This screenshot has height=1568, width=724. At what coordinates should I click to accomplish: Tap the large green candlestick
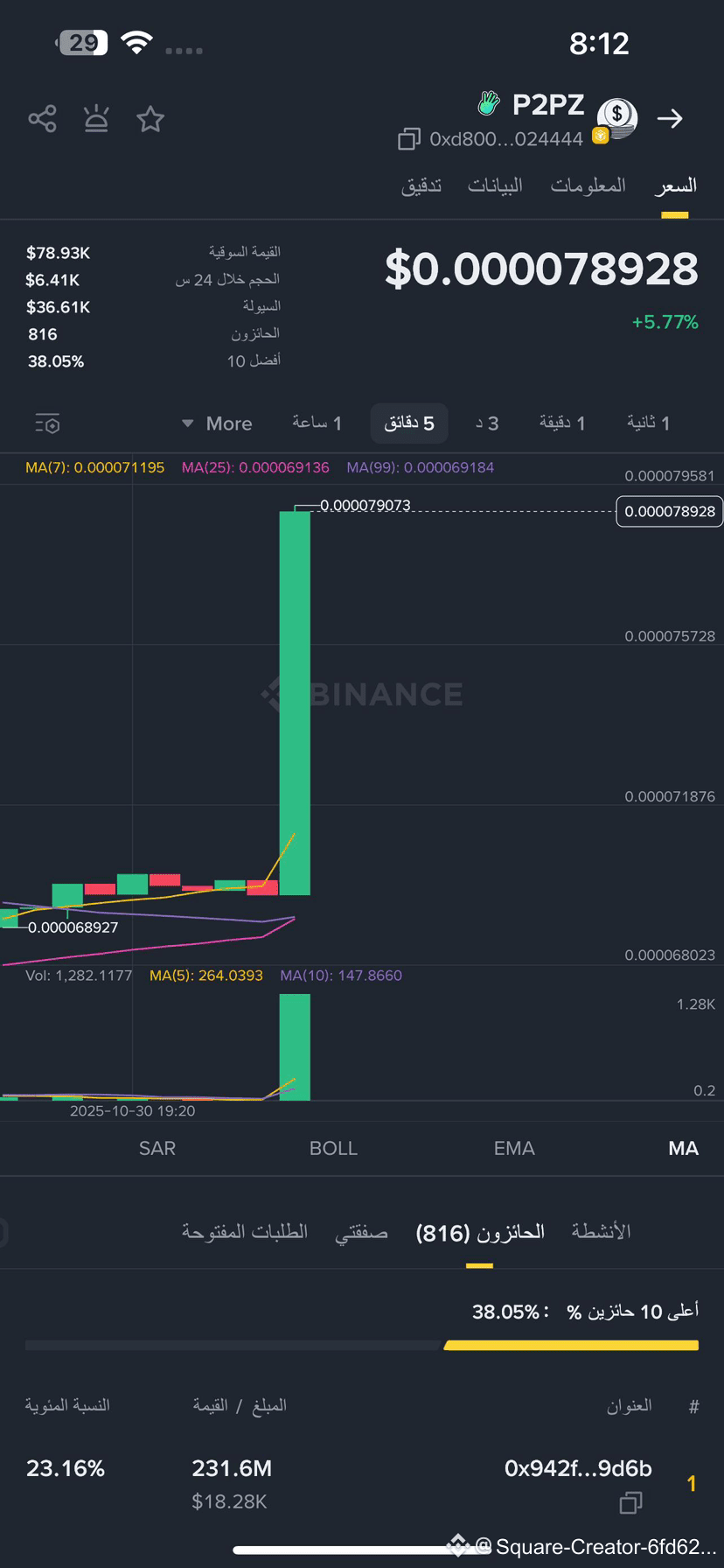[295, 703]
